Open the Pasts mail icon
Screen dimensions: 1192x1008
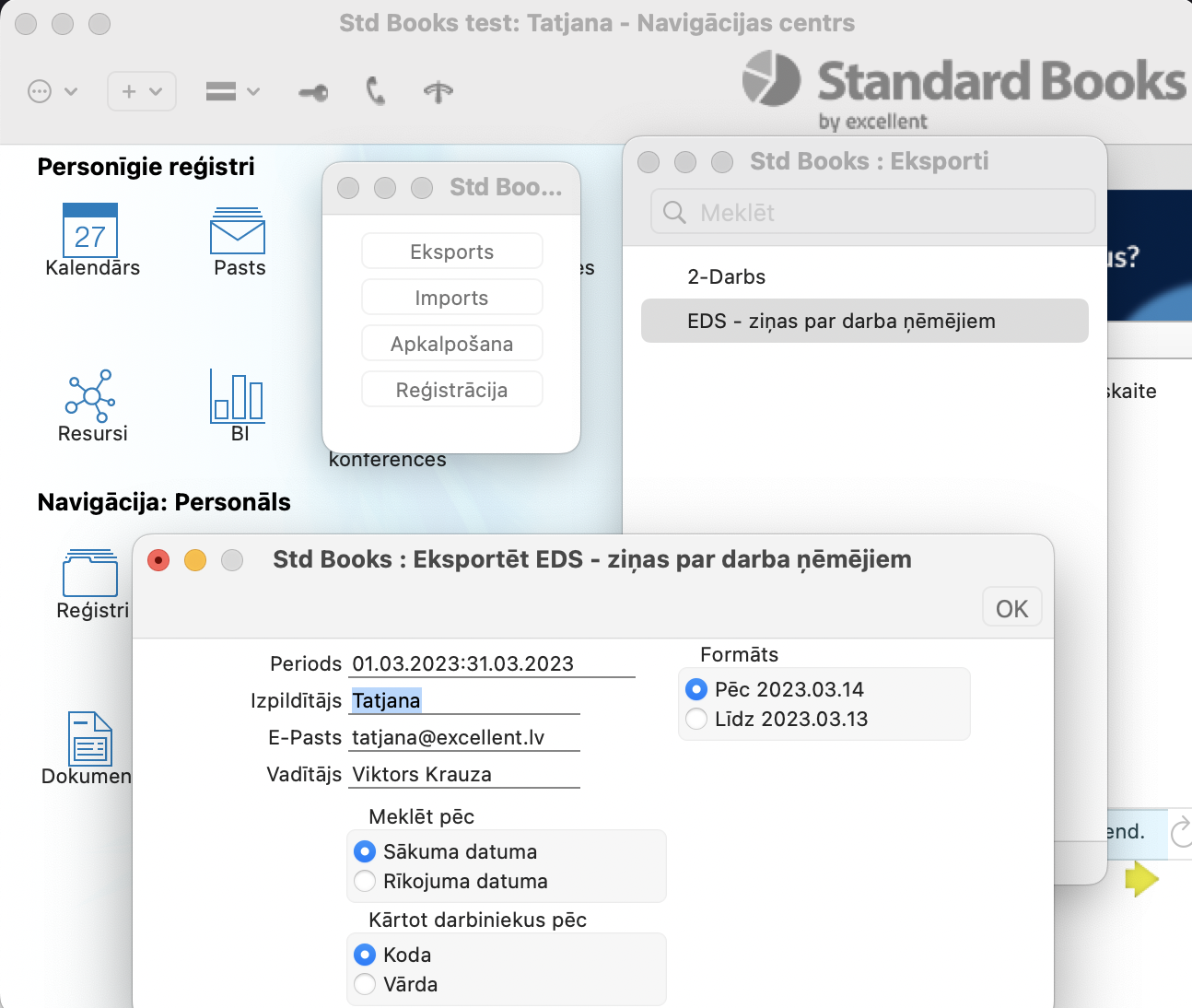[238, 230]
